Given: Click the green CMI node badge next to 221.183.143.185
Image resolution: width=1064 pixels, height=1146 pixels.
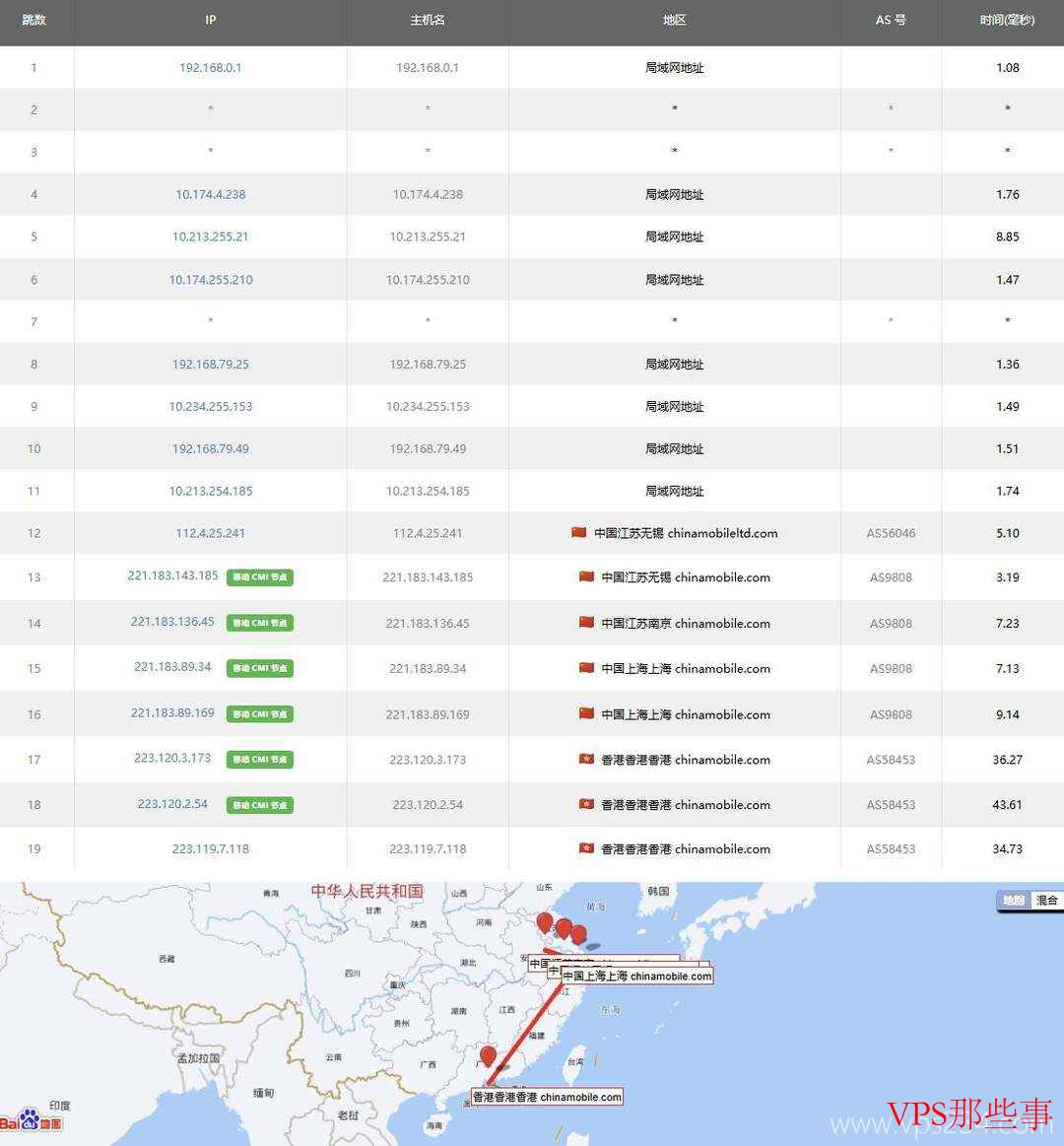Looking at the screenshot, I should coord(259,577).
